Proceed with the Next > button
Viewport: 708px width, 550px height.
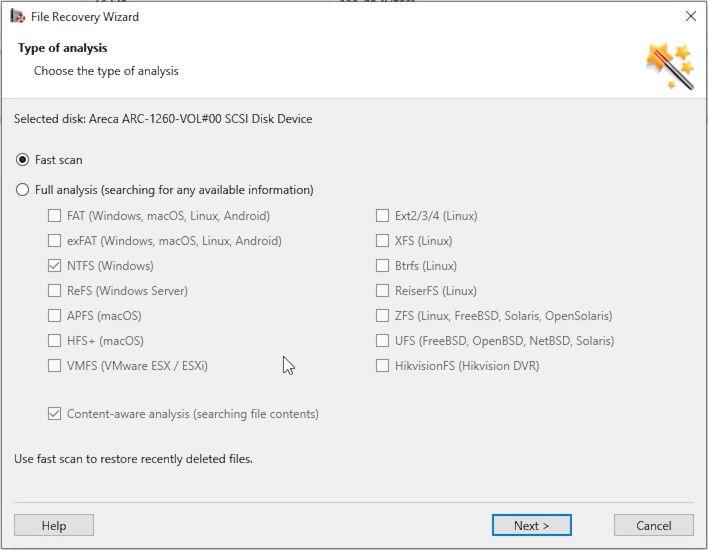(531, 525)
